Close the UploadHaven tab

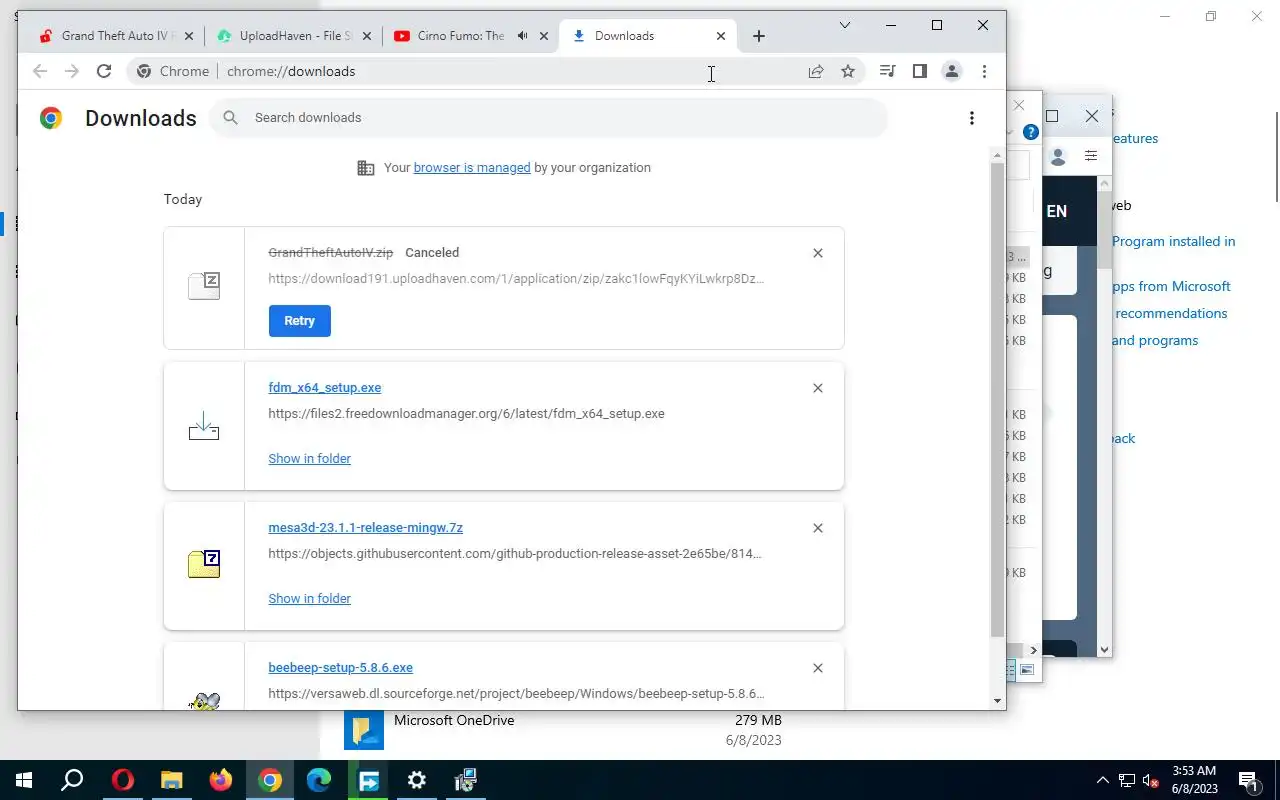(367, 36)
